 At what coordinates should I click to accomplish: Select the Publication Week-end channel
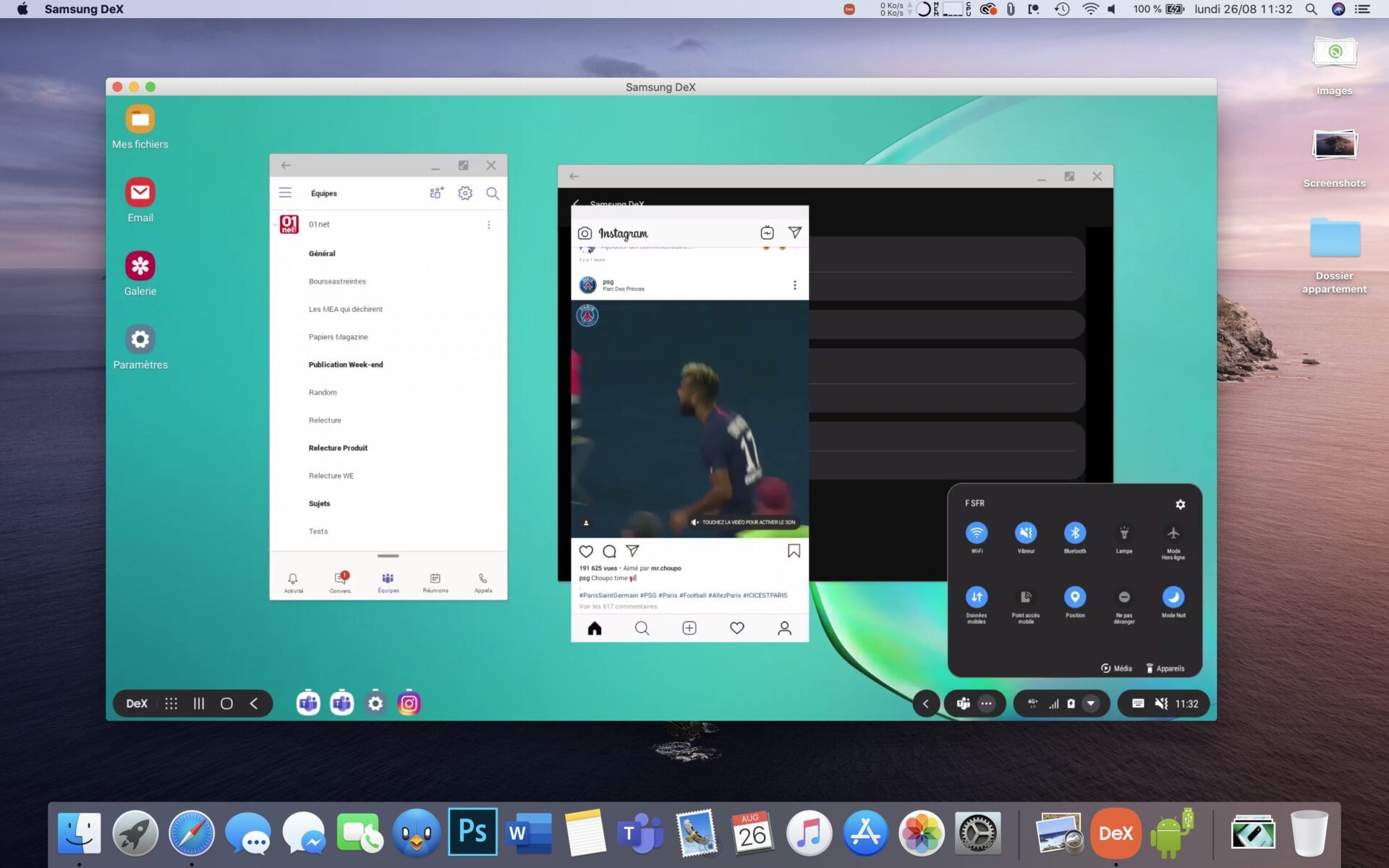346,365
